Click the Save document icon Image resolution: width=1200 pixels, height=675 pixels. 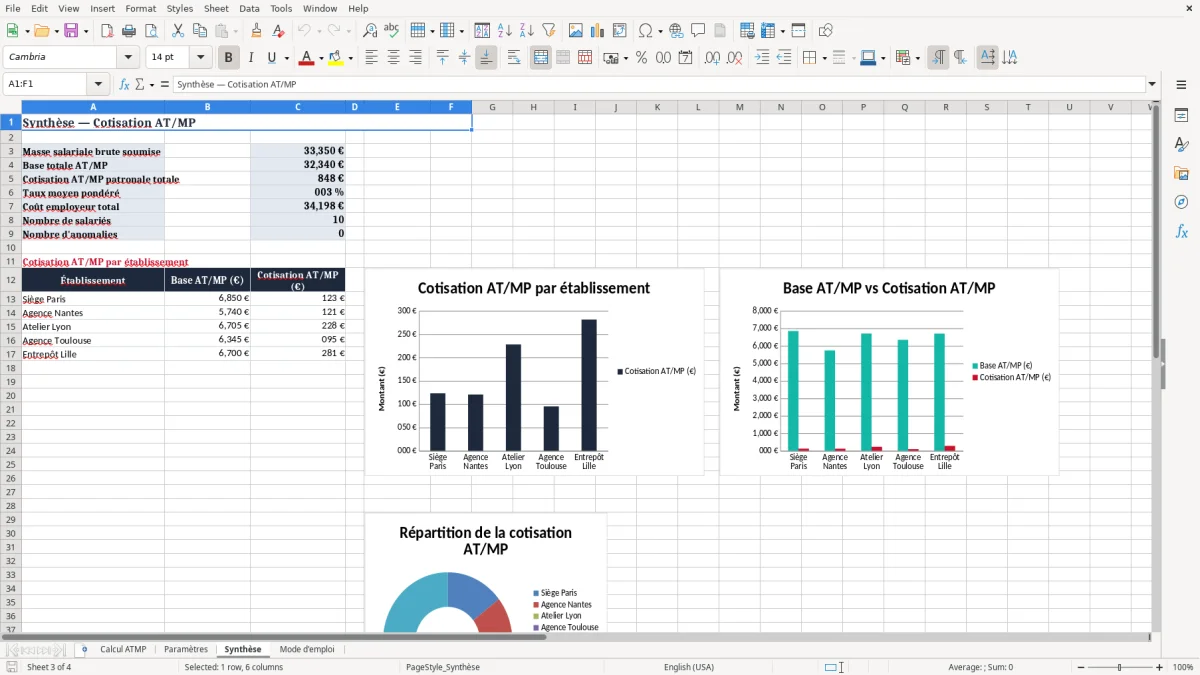71,31
